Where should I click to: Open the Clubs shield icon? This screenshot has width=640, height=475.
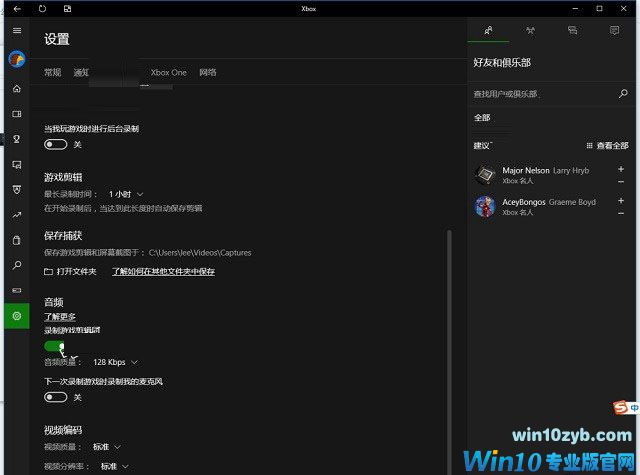pos(17,190)
